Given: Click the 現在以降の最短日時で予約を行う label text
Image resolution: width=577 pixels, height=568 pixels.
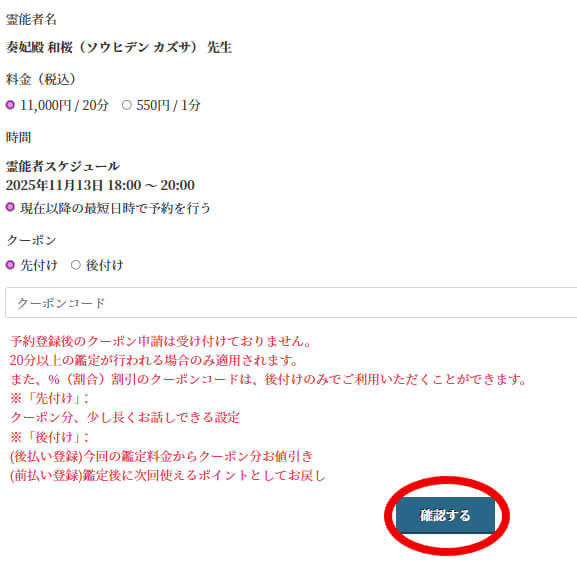Looking at the screenshot, I should [115, 208].
